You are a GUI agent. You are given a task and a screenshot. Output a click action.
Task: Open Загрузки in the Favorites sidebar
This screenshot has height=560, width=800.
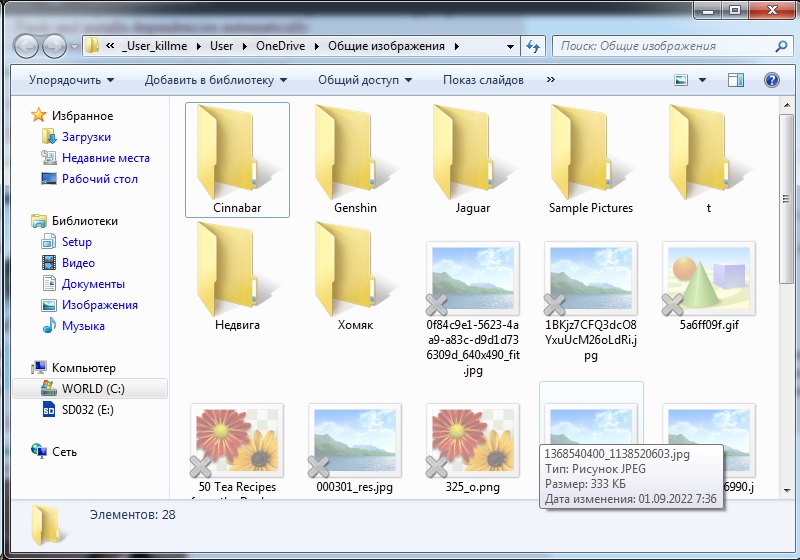coord(86,137)
